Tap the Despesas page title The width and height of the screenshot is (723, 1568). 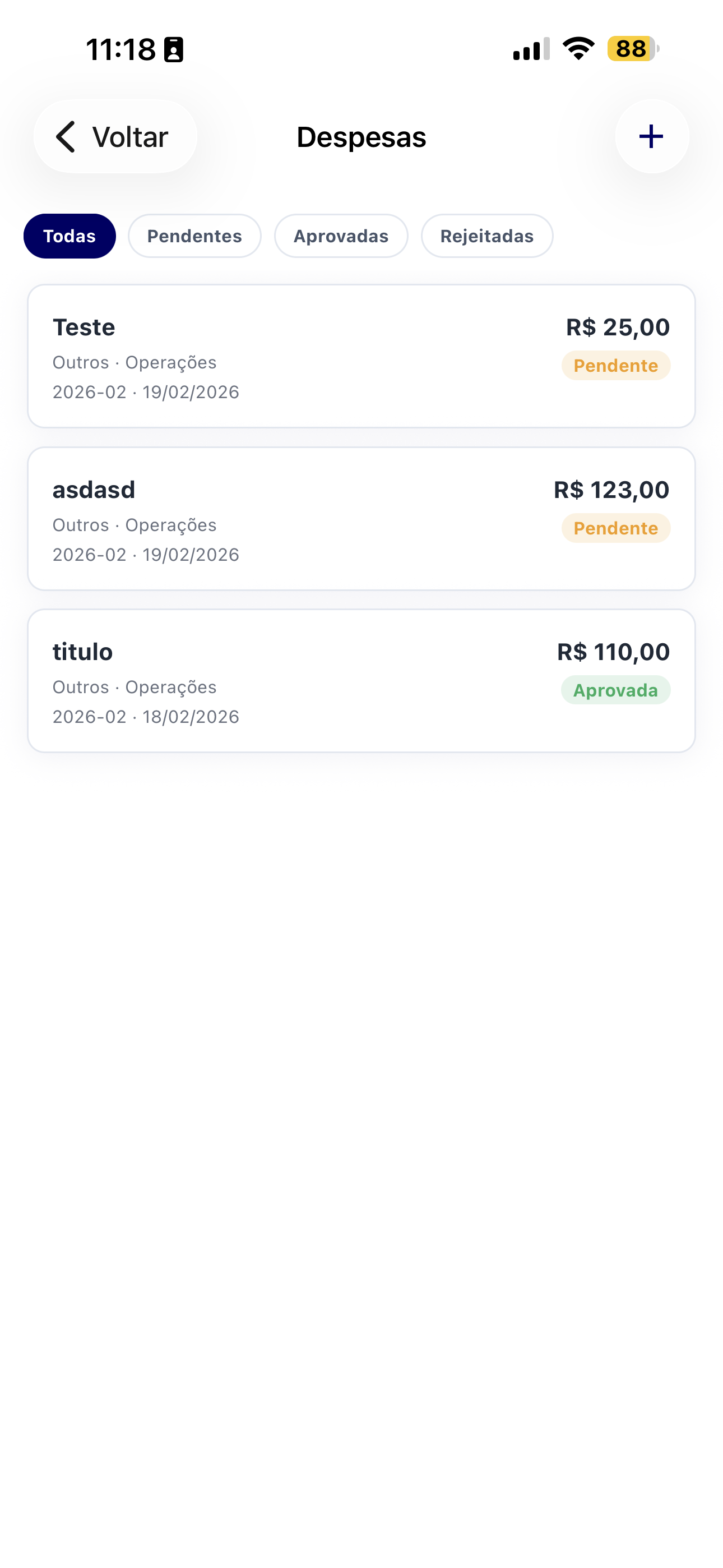point(361,137)
